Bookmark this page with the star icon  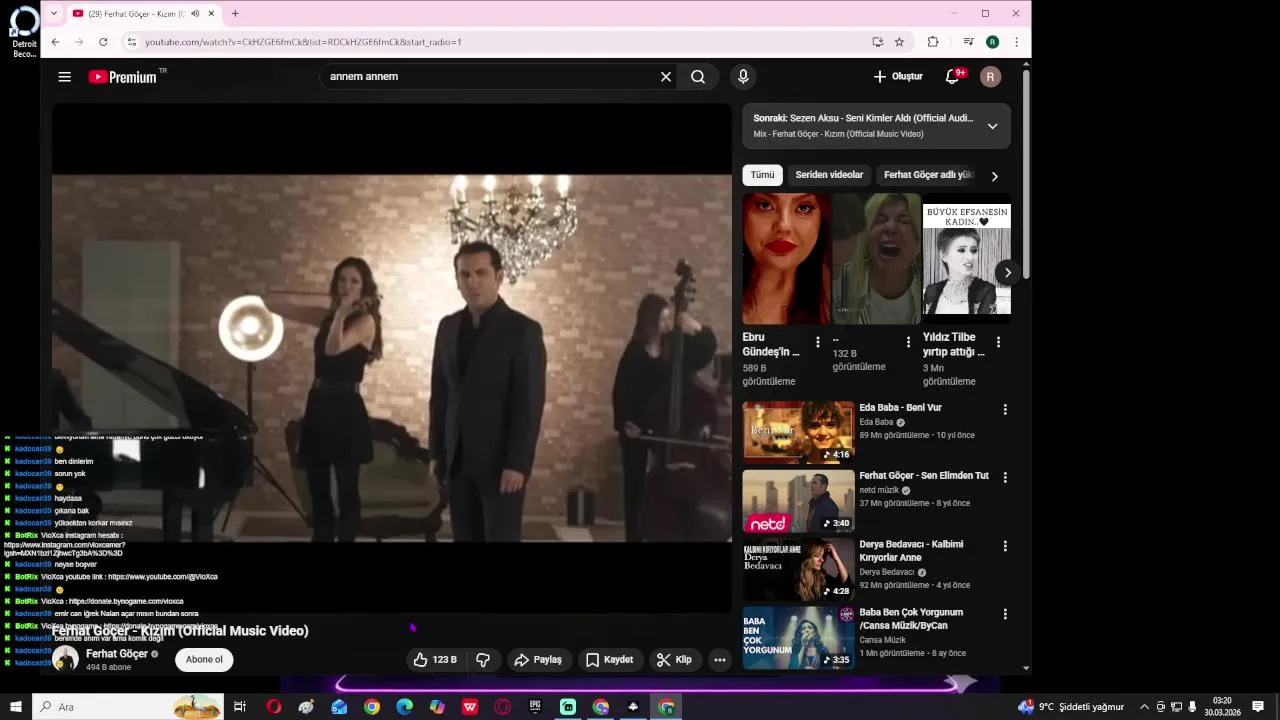click(x=899, y=42)
